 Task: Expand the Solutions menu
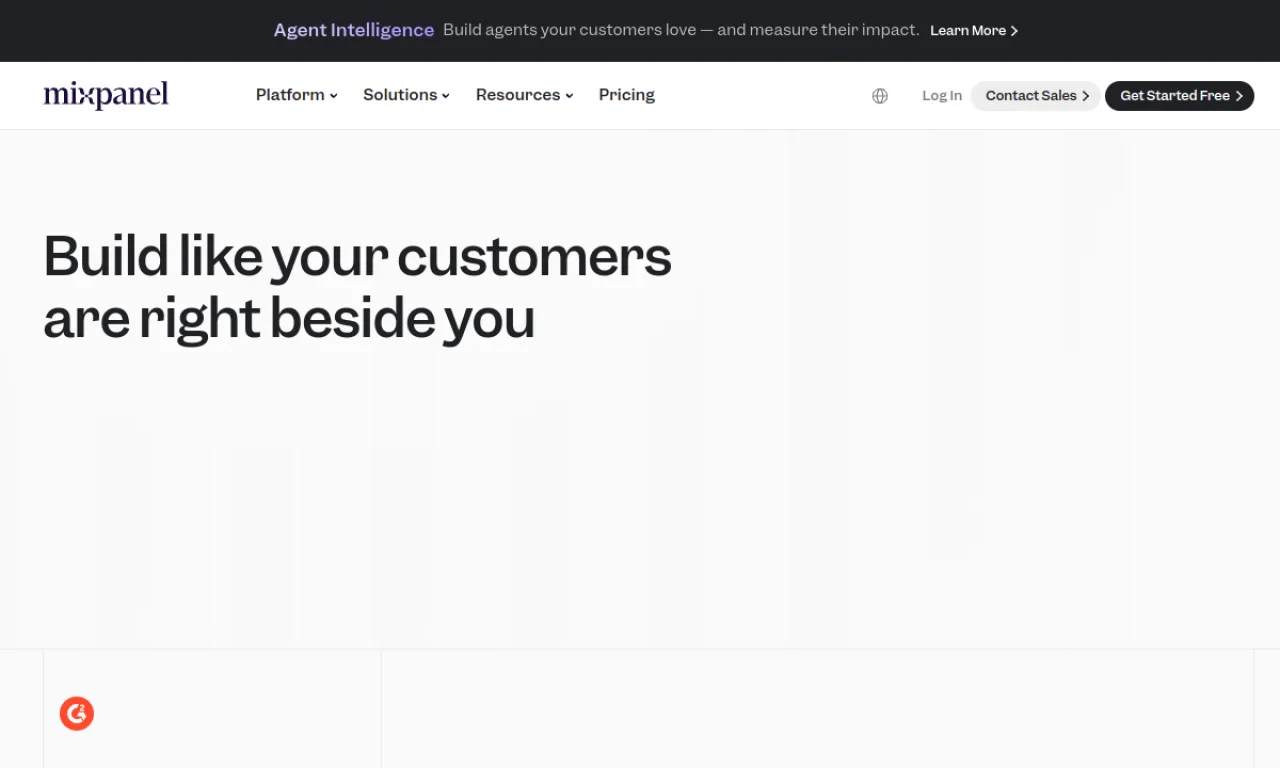click(406, 95)
